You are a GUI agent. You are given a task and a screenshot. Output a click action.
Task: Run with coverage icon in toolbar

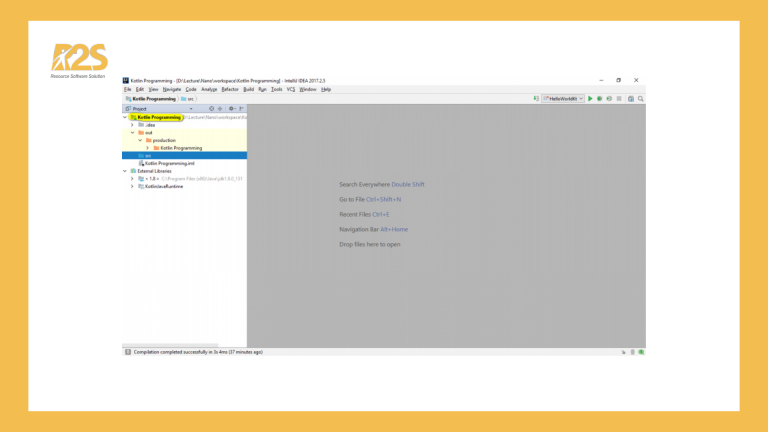click(x=610, y=99)
